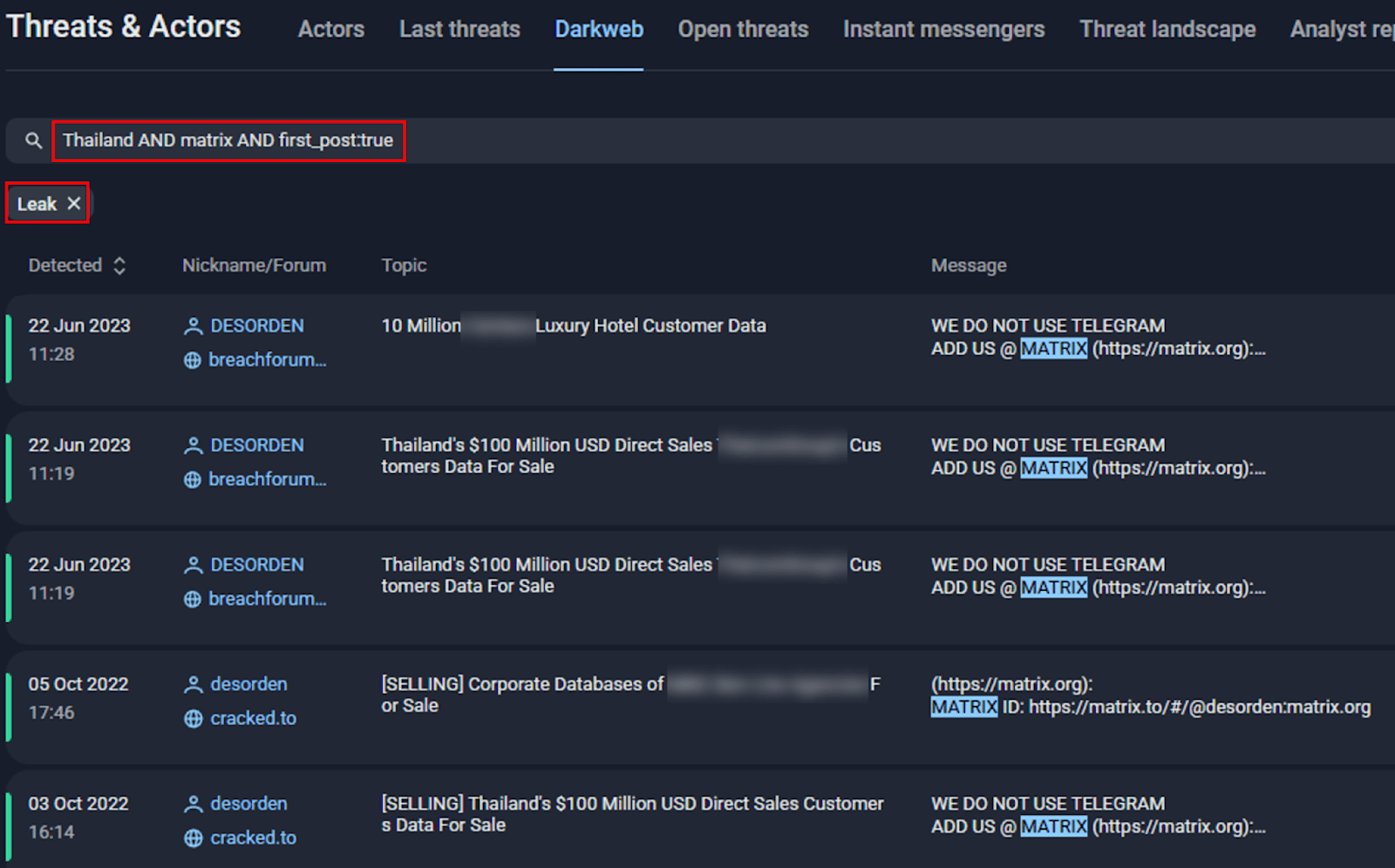Image resolution: width=1395 pixels, height=868 pixels.
Task: Click the search magnifier icon
Action: tap(33, 140)
